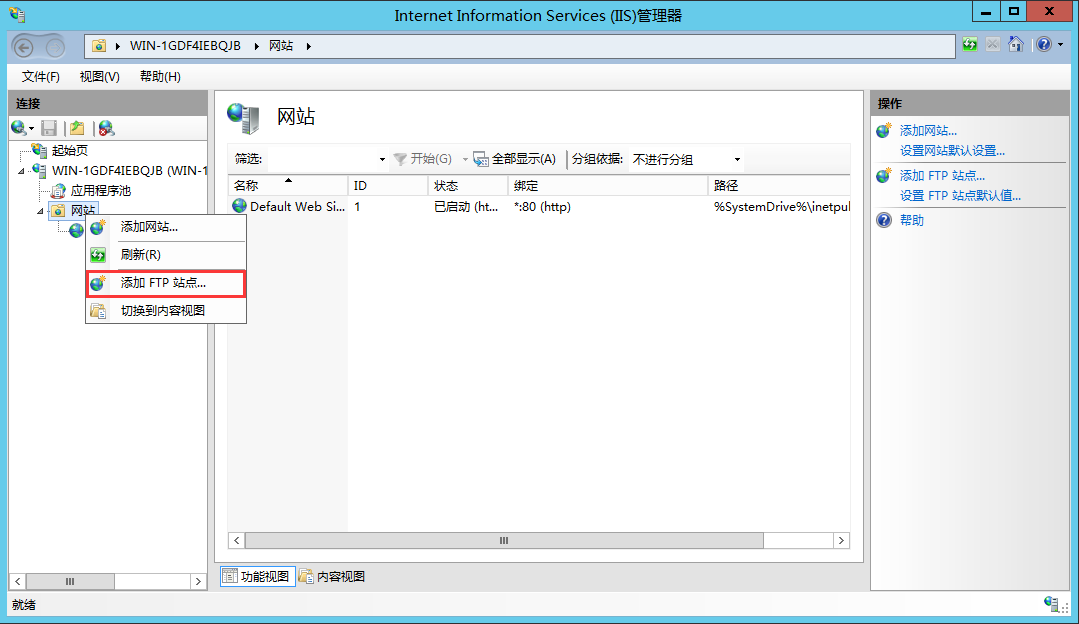Click 添加网站... link in actions pane
The image size is (1079, 624).
click(928, 131)
